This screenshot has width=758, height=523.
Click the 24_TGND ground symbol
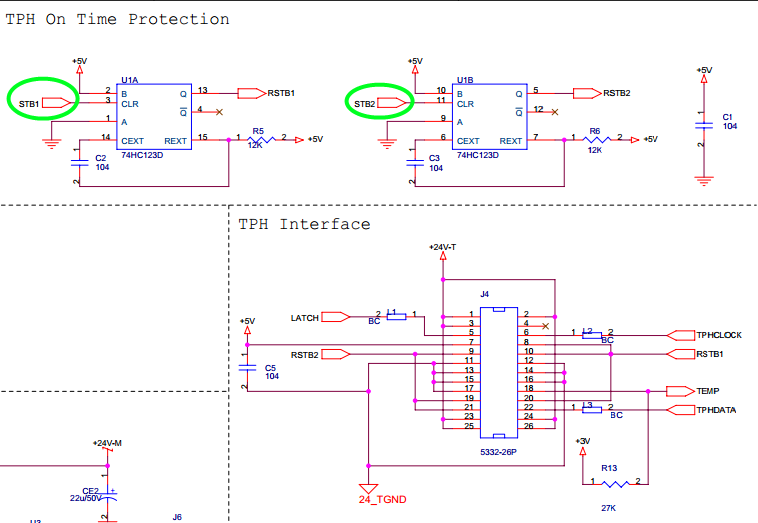click(x=368, y=489)
